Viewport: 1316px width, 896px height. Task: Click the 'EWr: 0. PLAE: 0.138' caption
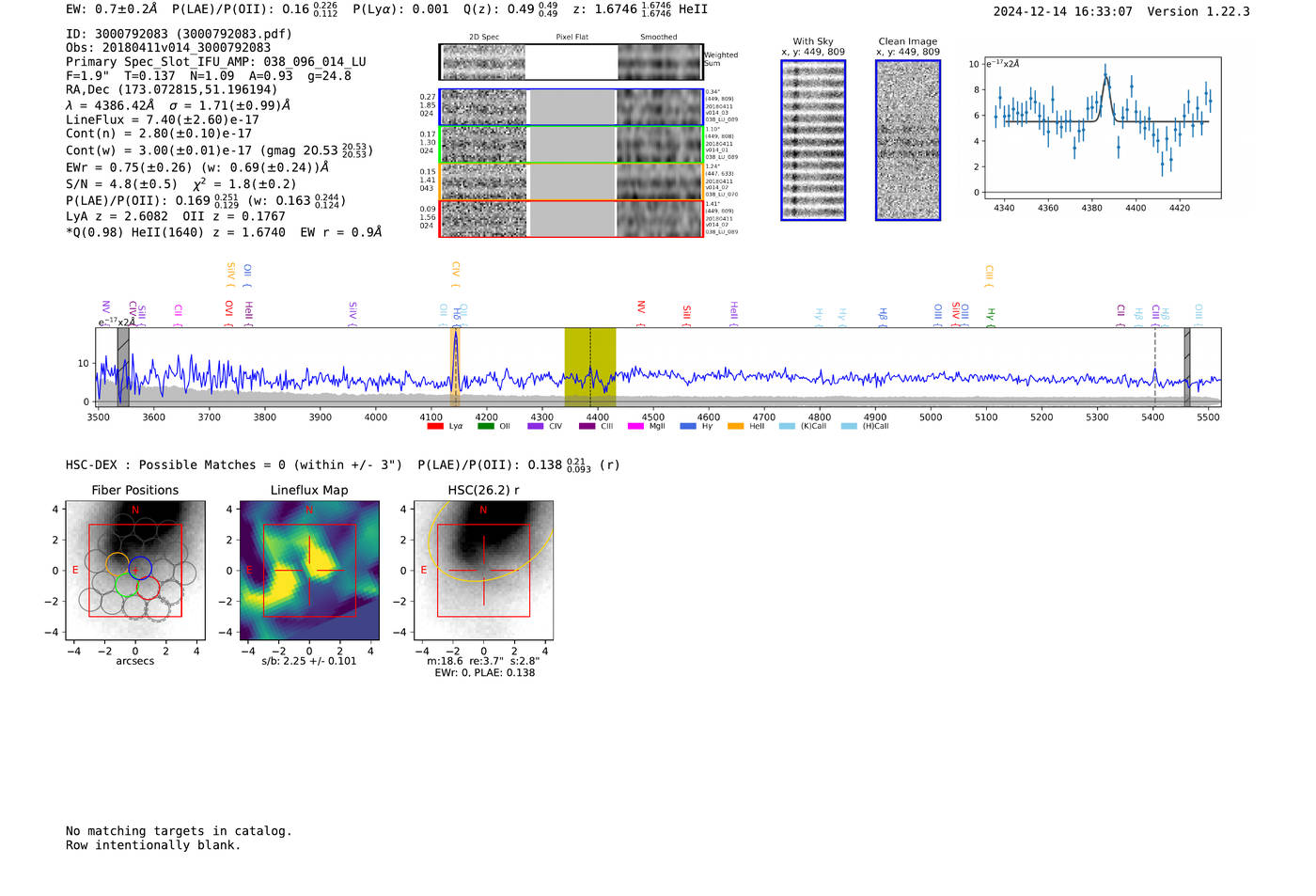(x=484, y=672)
